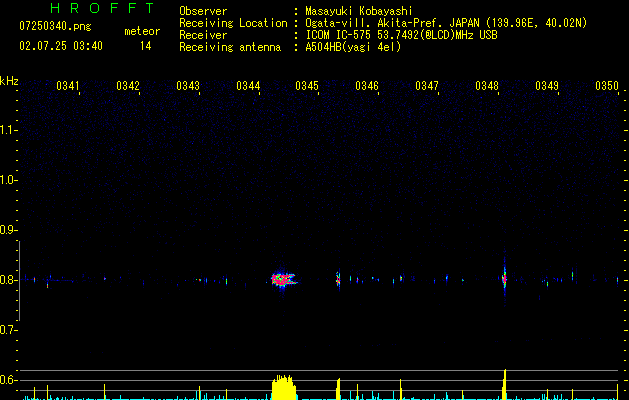Click time marker 0343
629x400 pixels.
(188, 85)
